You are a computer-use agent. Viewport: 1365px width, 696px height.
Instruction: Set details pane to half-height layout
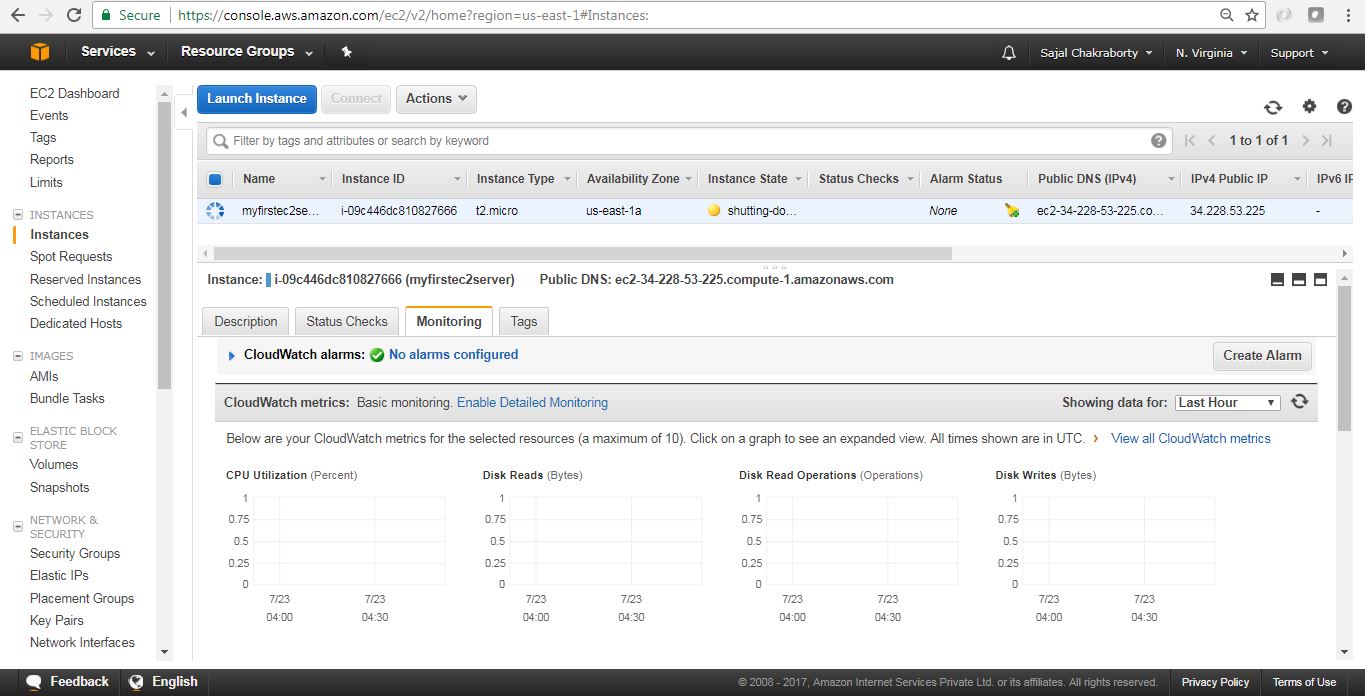coord(1299,280)
